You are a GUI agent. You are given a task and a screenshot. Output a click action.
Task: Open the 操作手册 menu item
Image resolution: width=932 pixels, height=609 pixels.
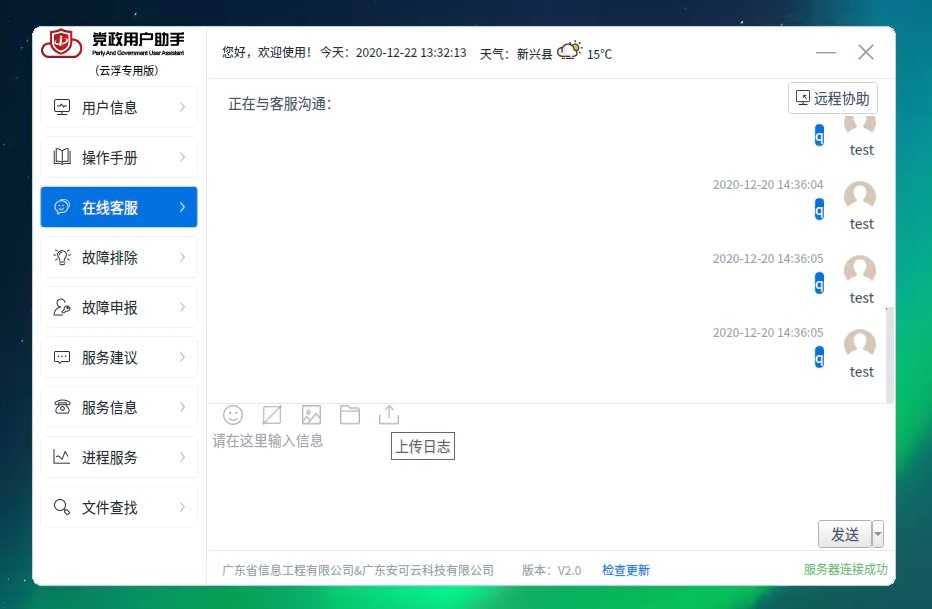118,158
